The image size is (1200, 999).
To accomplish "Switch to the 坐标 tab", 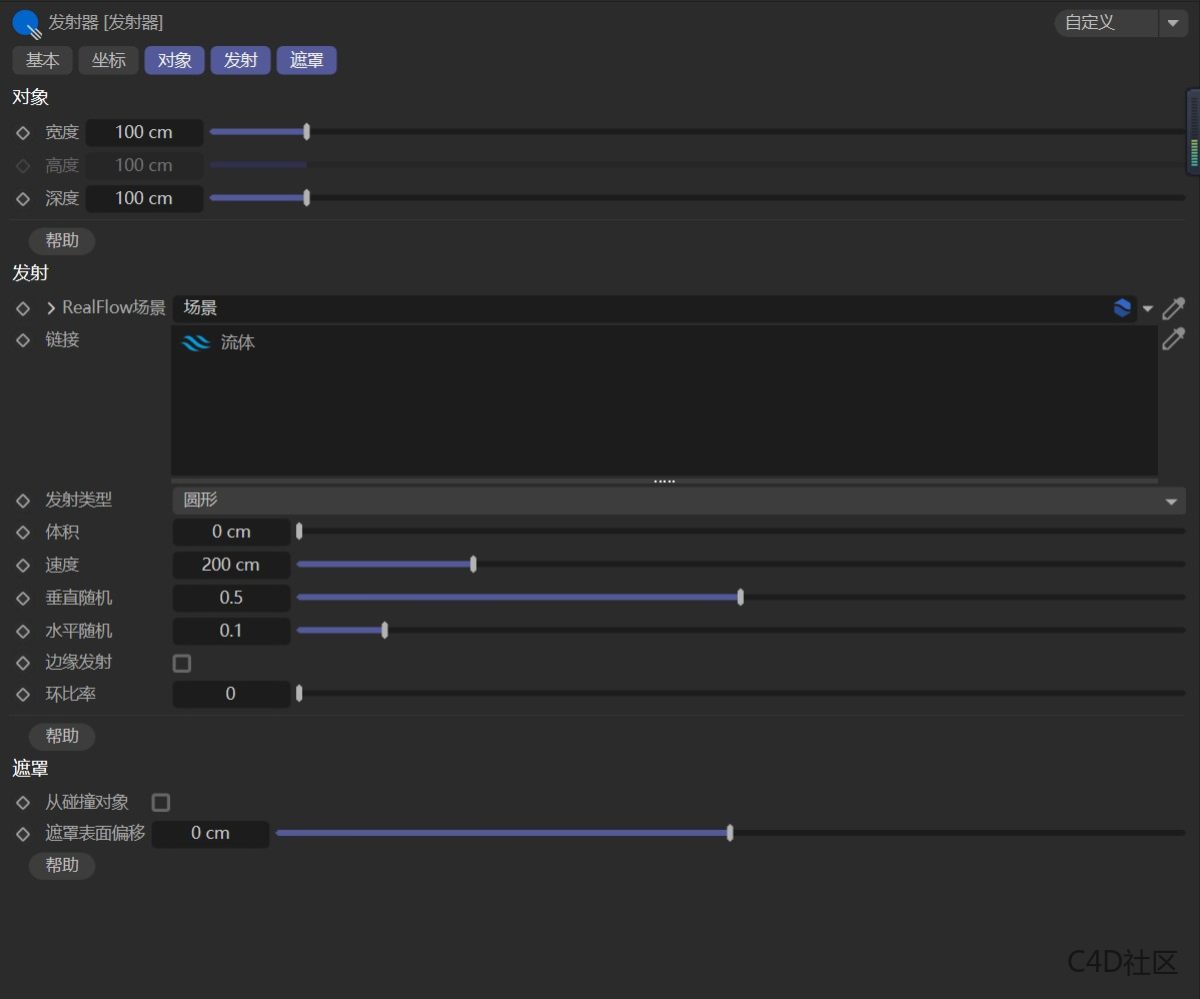I will coord(108,60).
